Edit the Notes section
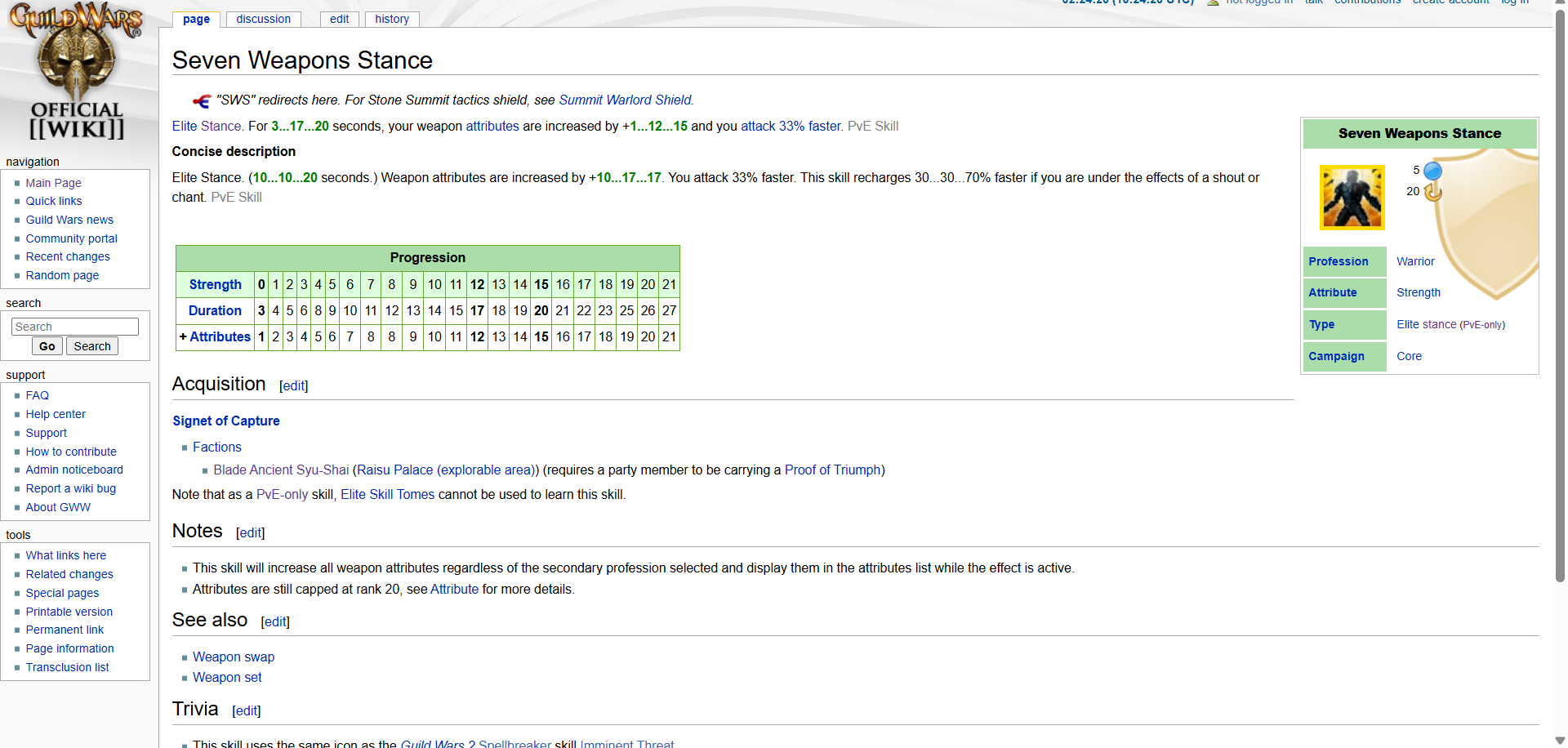 (251, 532)
